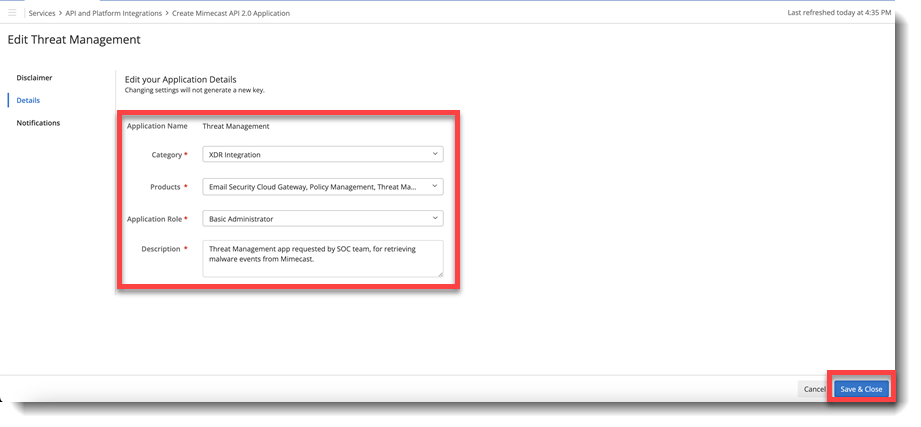Click the Description field label

pos(160,249)
